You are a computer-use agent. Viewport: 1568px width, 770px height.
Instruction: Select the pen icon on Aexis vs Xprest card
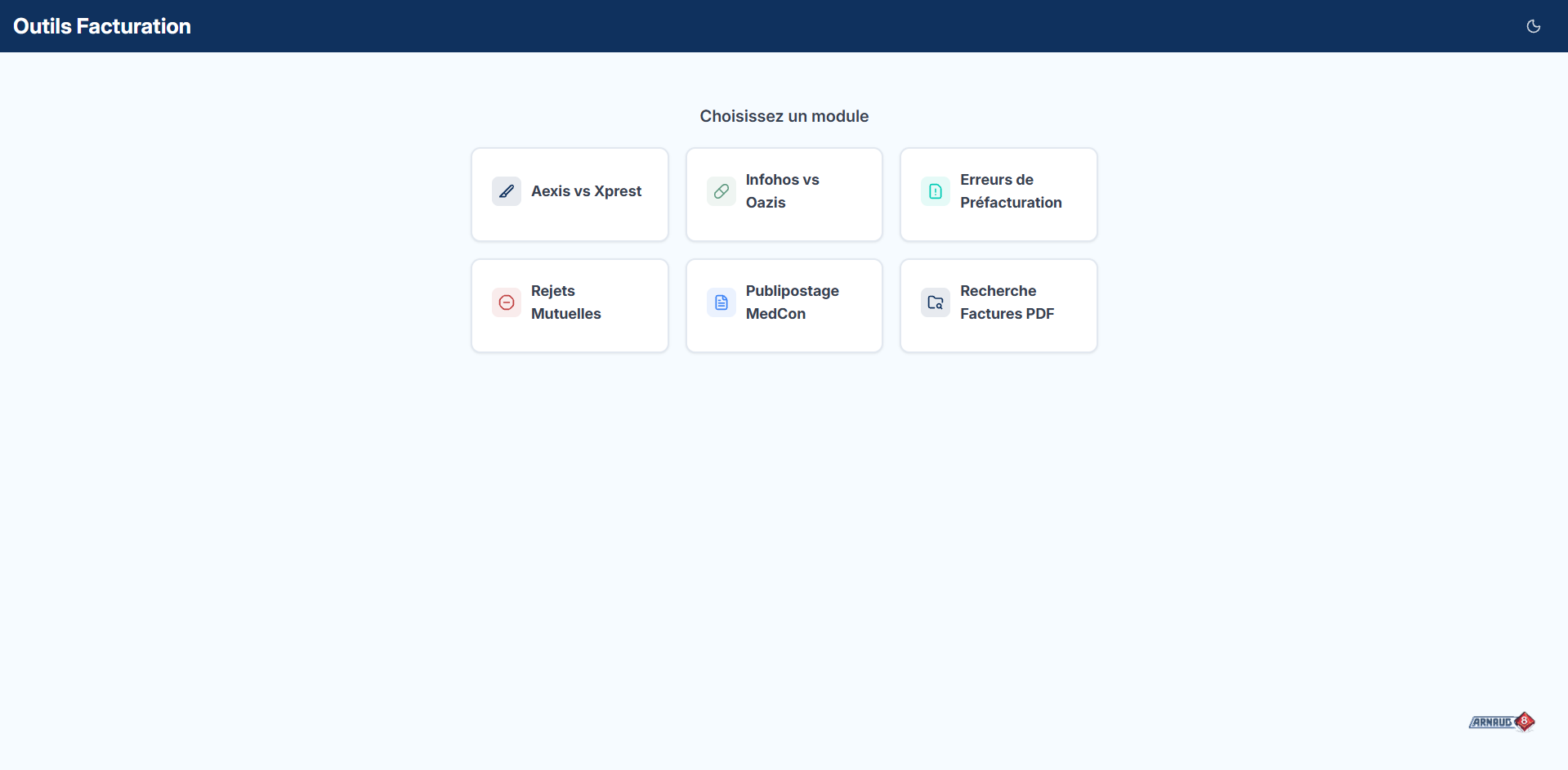point(506,190)
